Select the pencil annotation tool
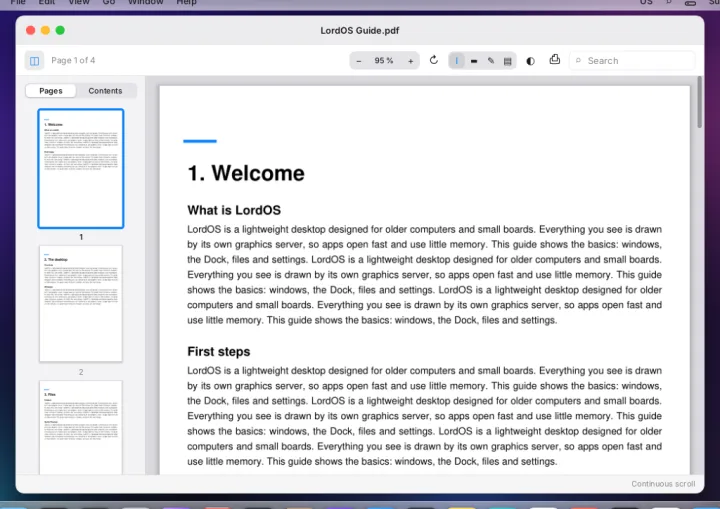 click(491, 61)
